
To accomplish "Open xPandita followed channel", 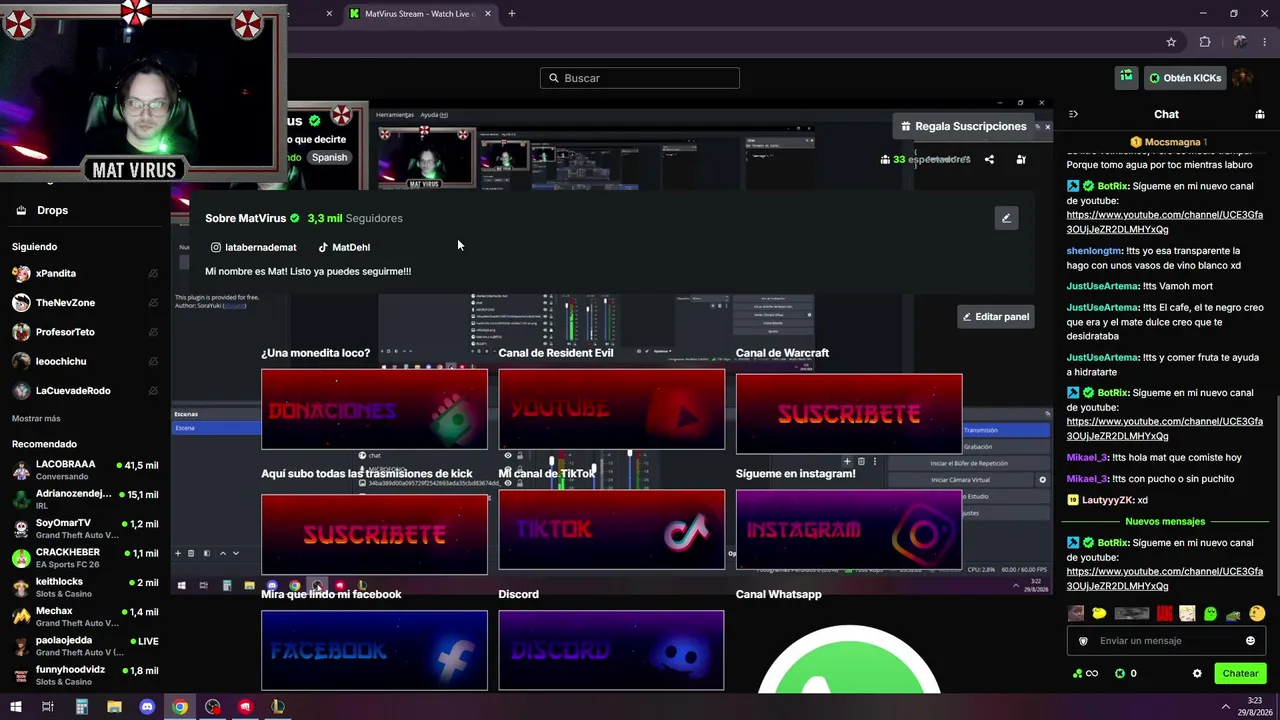I will pyautogui.click(x=85, y=273).
